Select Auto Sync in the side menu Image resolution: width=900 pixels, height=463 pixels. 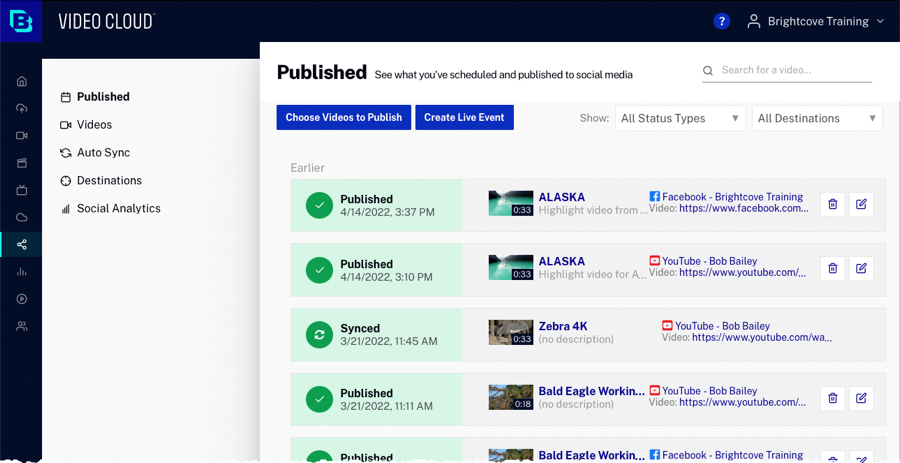(103, 153)
